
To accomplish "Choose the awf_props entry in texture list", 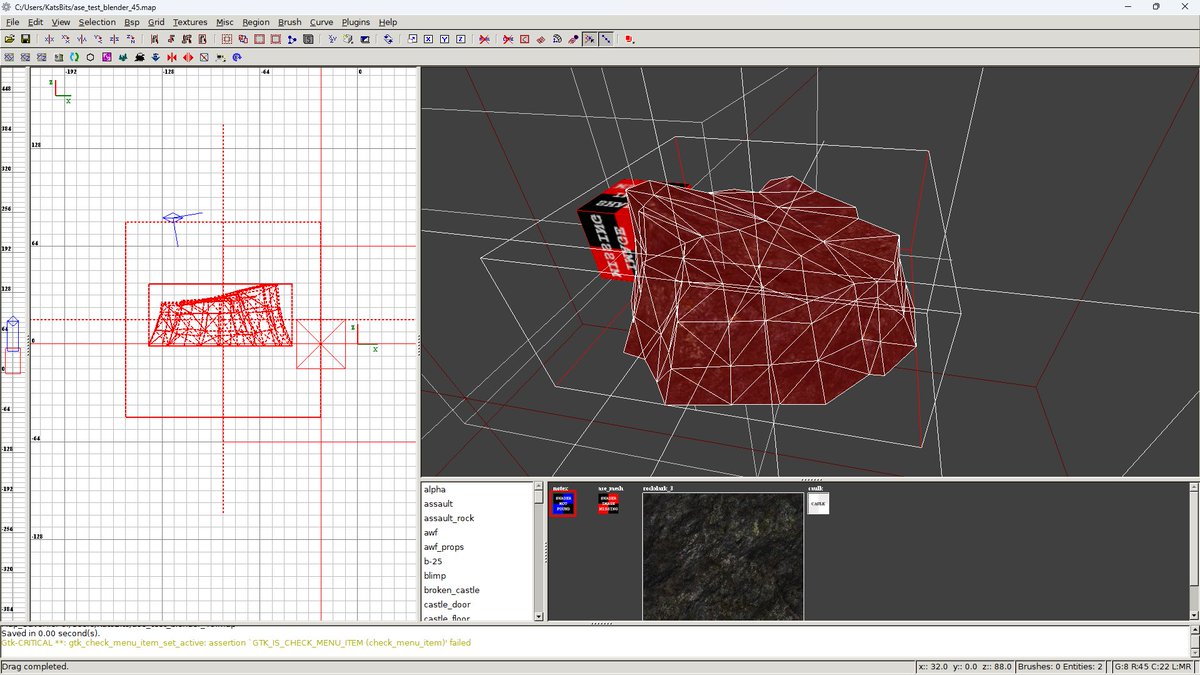I will [444, 547].
